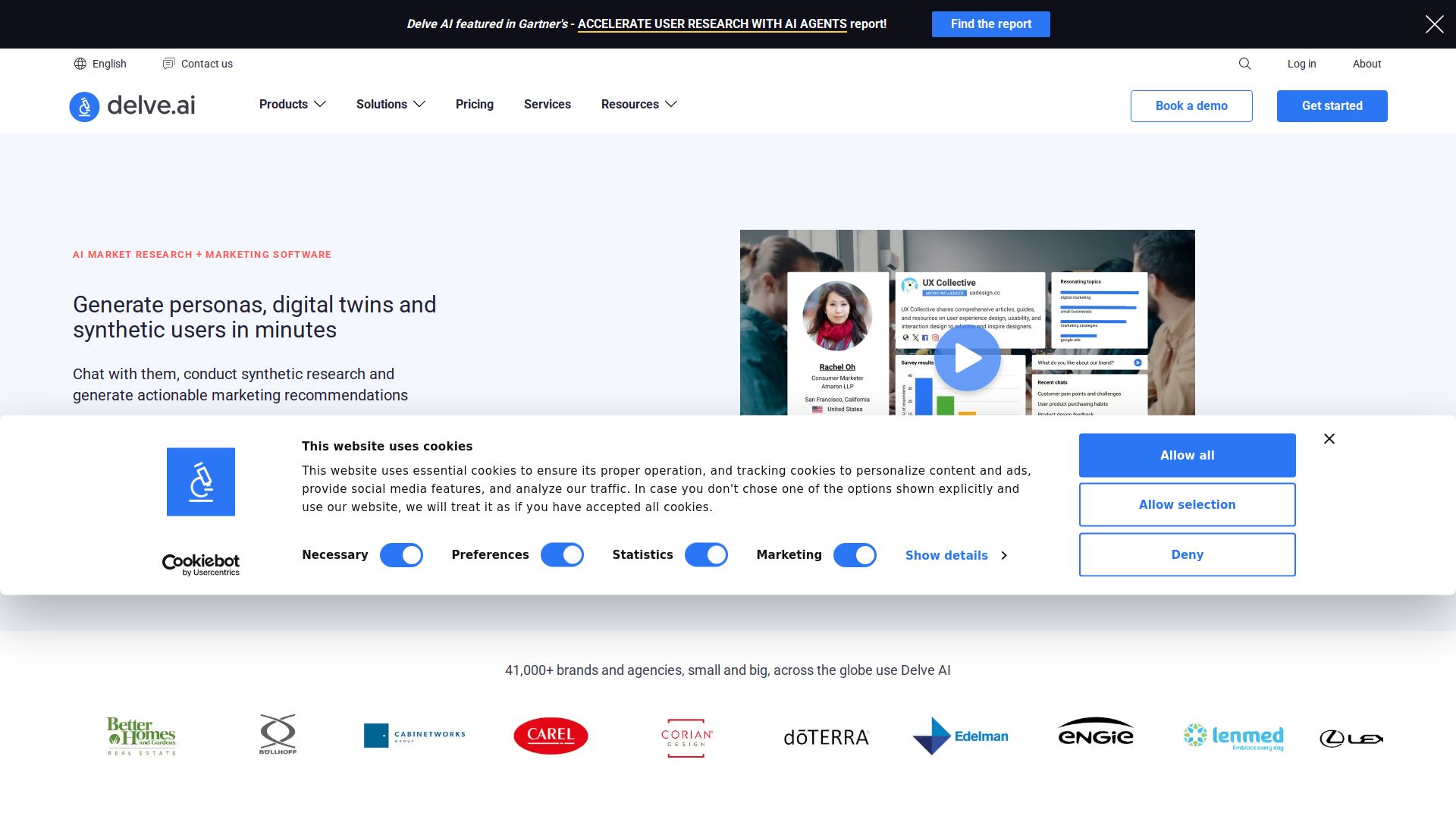The image size is (1456, 819).
Task: Expand Show details for cookies
Action: [x=955, y=555]
